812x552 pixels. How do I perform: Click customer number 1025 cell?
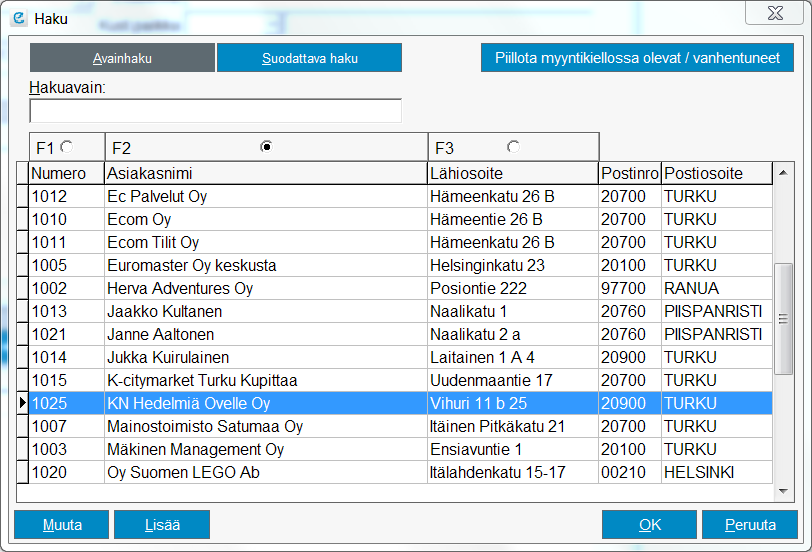(67, 403)
